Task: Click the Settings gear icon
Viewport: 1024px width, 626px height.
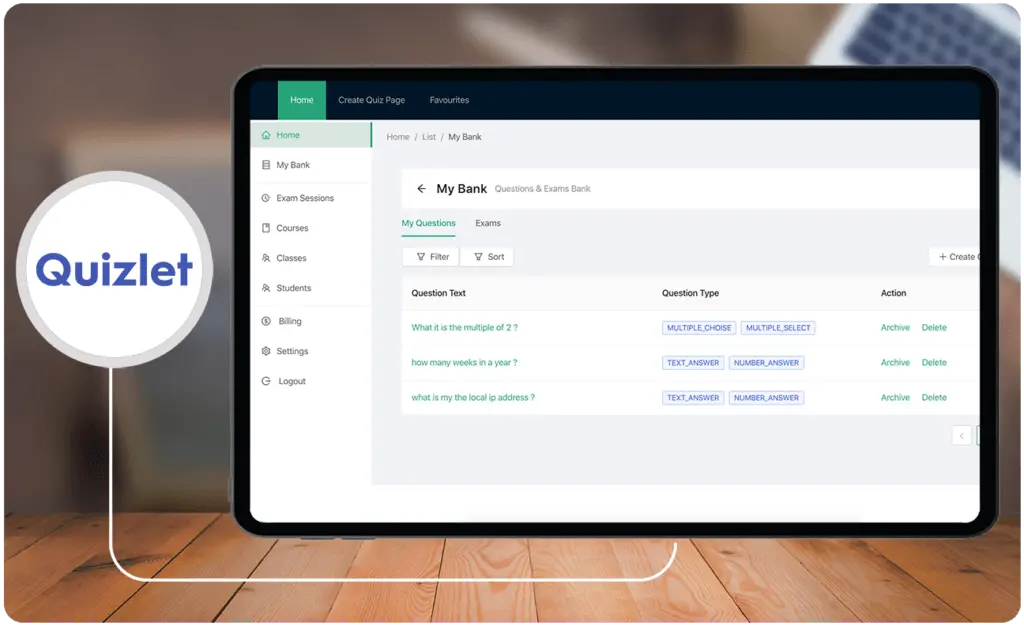Action: click(266, 351)
